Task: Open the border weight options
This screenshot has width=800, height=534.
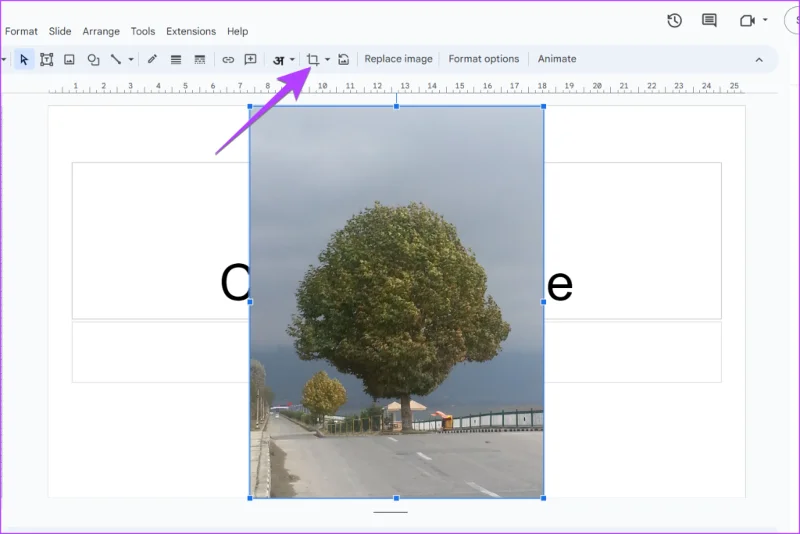Action: tap(176, 60)
